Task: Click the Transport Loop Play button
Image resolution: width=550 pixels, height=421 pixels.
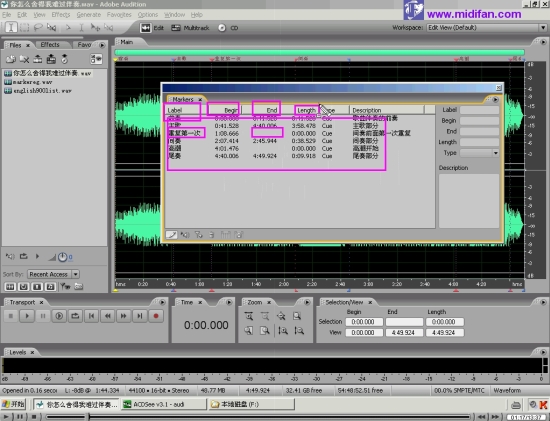Action: coord(75,316)
